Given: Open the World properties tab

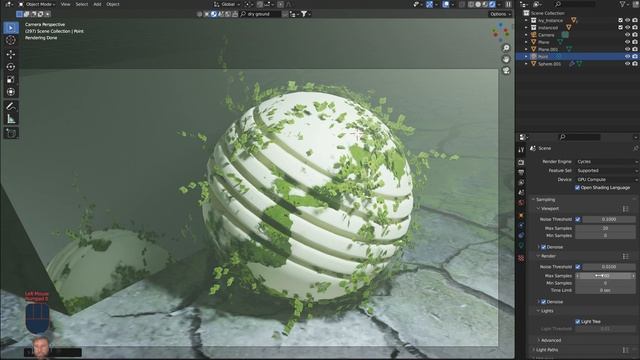Looking at the screenshot, I should point(521,202).
